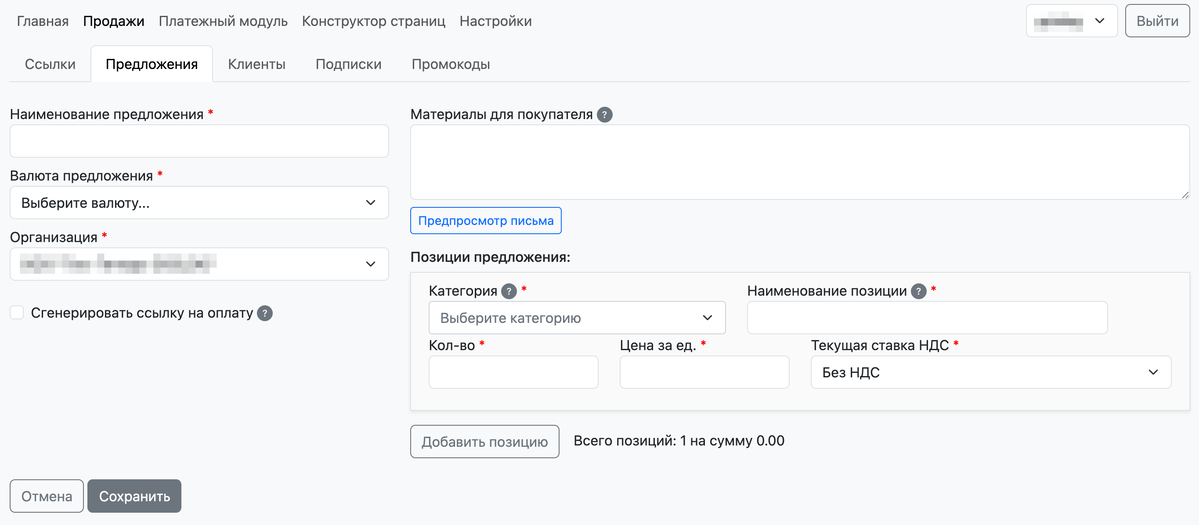Image resolution: width=1199 pixels, height=525 pixels.
Task: Click help icon beside Наименование позиции
Action: pos(919,291)
